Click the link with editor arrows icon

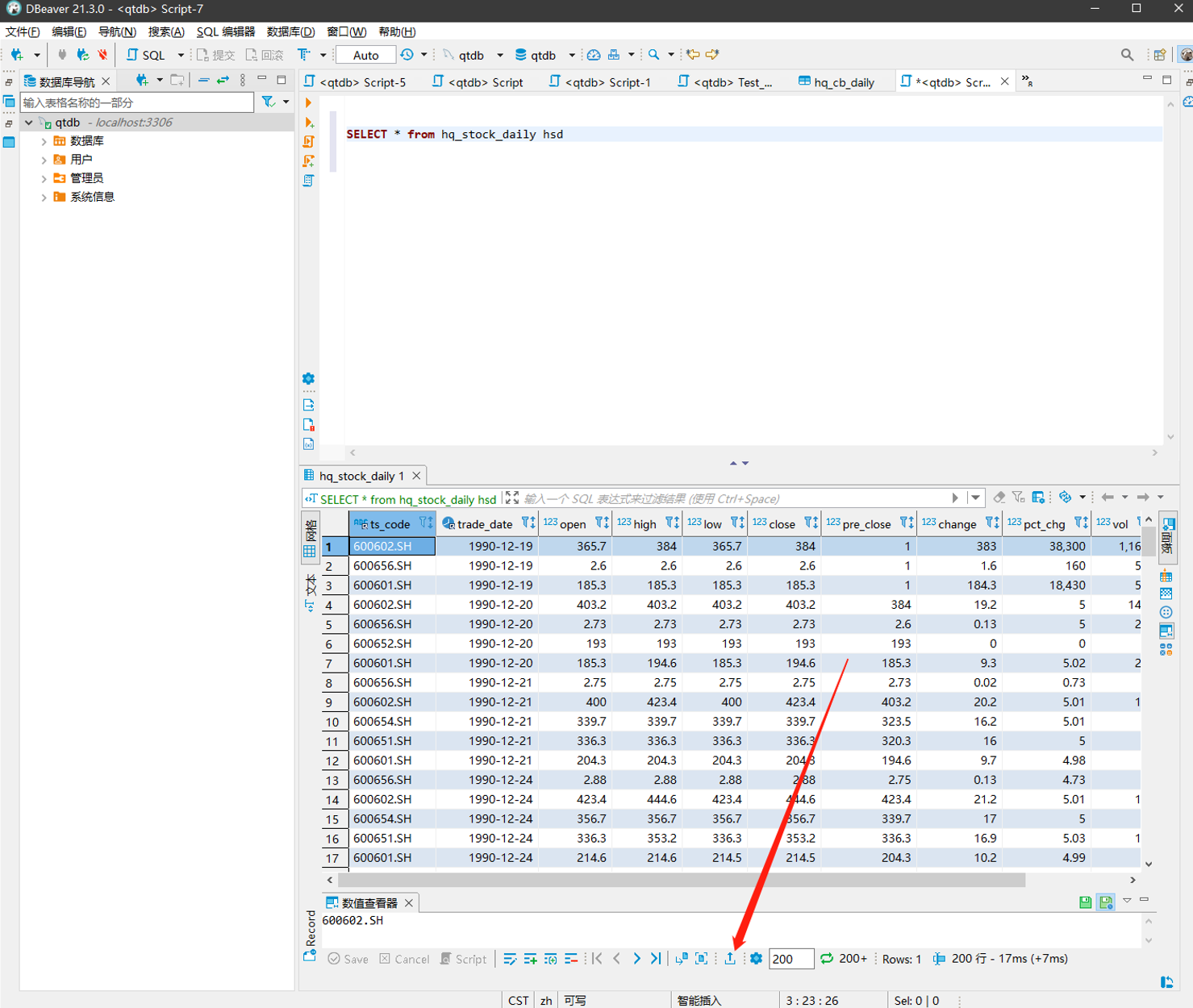(223, 80)
